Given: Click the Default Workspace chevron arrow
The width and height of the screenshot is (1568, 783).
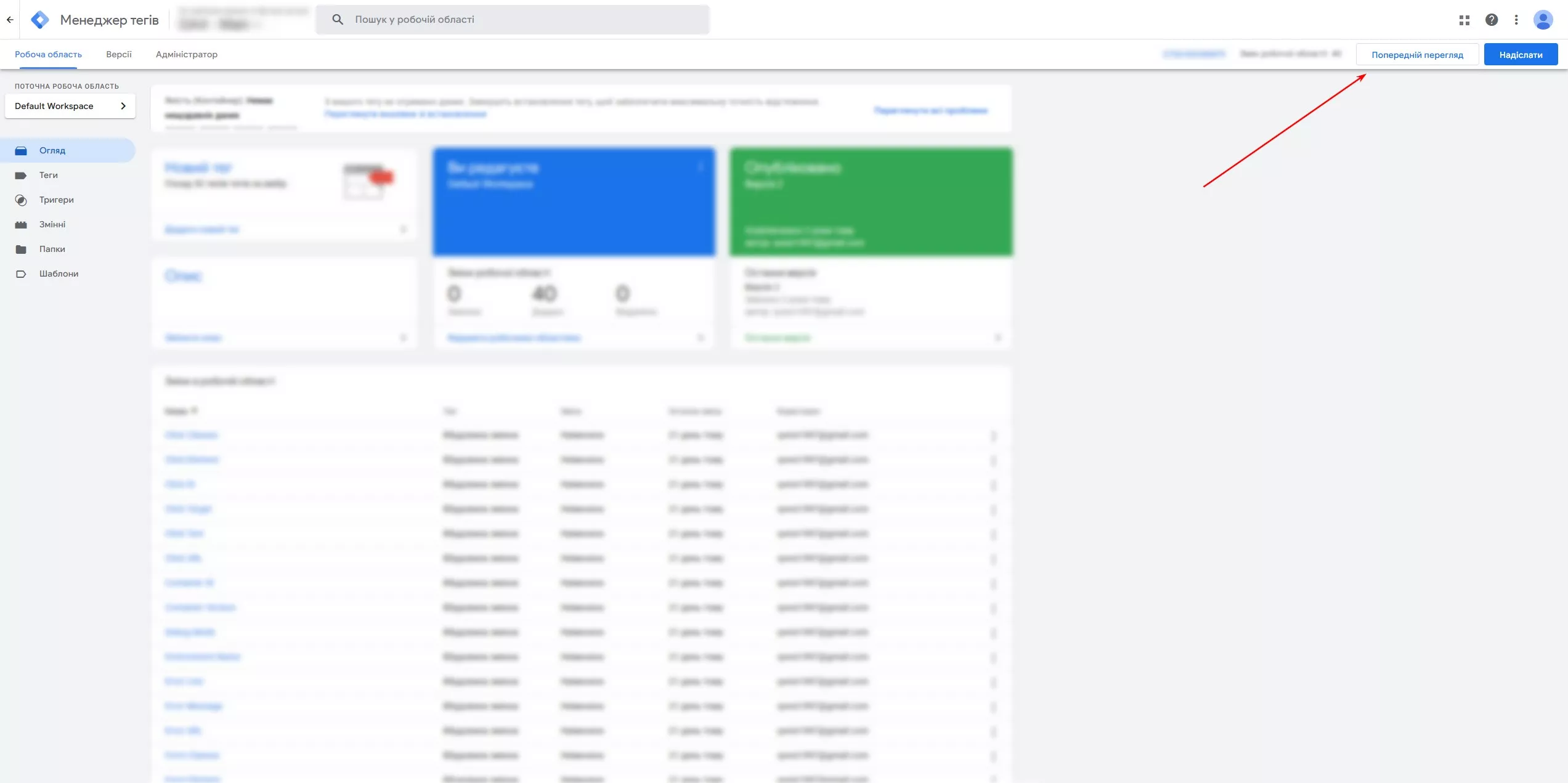Looking at the screenshot, I should point(123,106).
